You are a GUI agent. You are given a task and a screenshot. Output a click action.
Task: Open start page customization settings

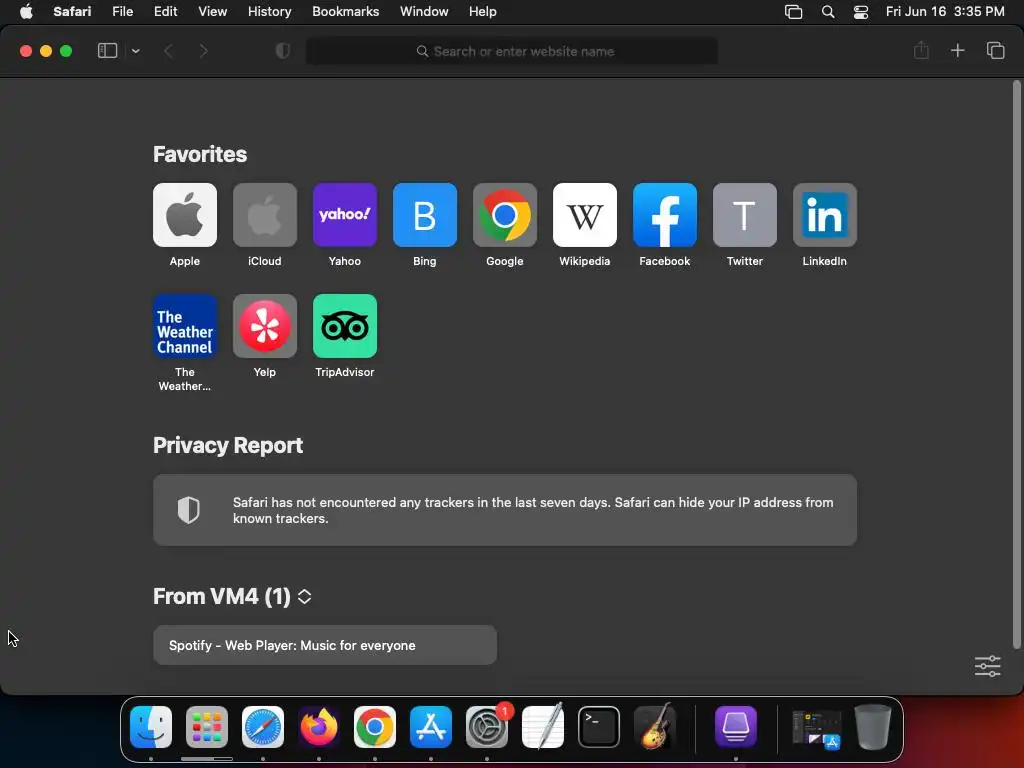coord(987,666)
